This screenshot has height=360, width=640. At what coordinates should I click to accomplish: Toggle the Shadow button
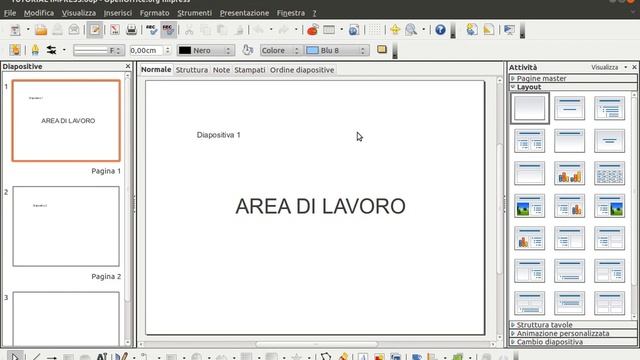[382, 50]
